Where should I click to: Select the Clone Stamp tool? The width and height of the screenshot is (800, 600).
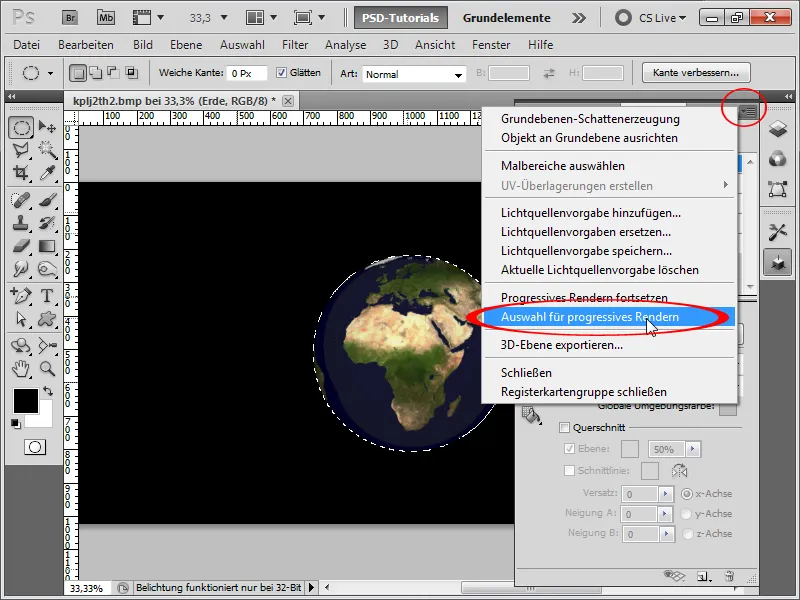point(21,222)
